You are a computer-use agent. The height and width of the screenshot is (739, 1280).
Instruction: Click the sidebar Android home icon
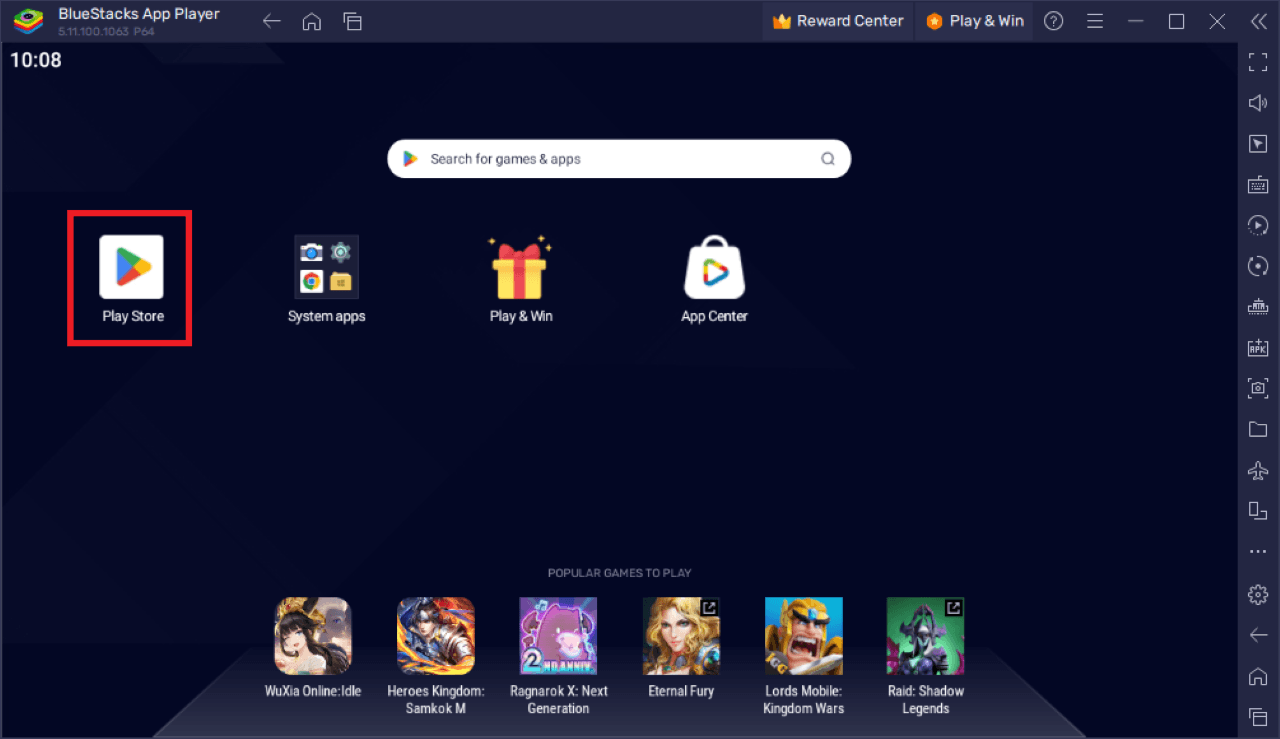coord(1258,676)
